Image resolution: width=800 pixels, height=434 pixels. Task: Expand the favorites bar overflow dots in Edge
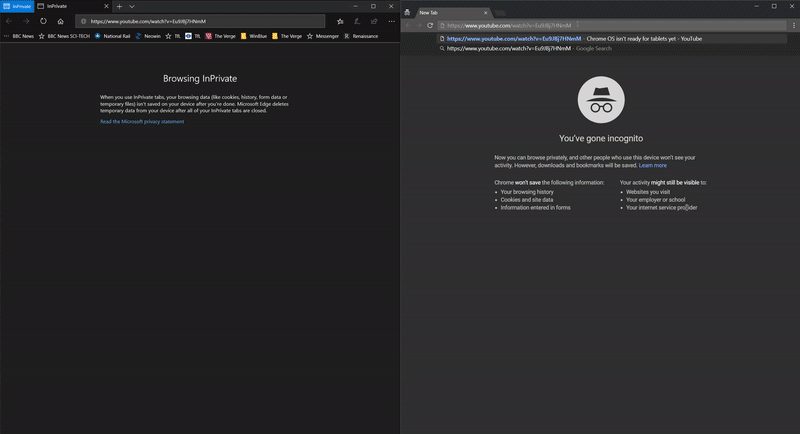[6, 36]
